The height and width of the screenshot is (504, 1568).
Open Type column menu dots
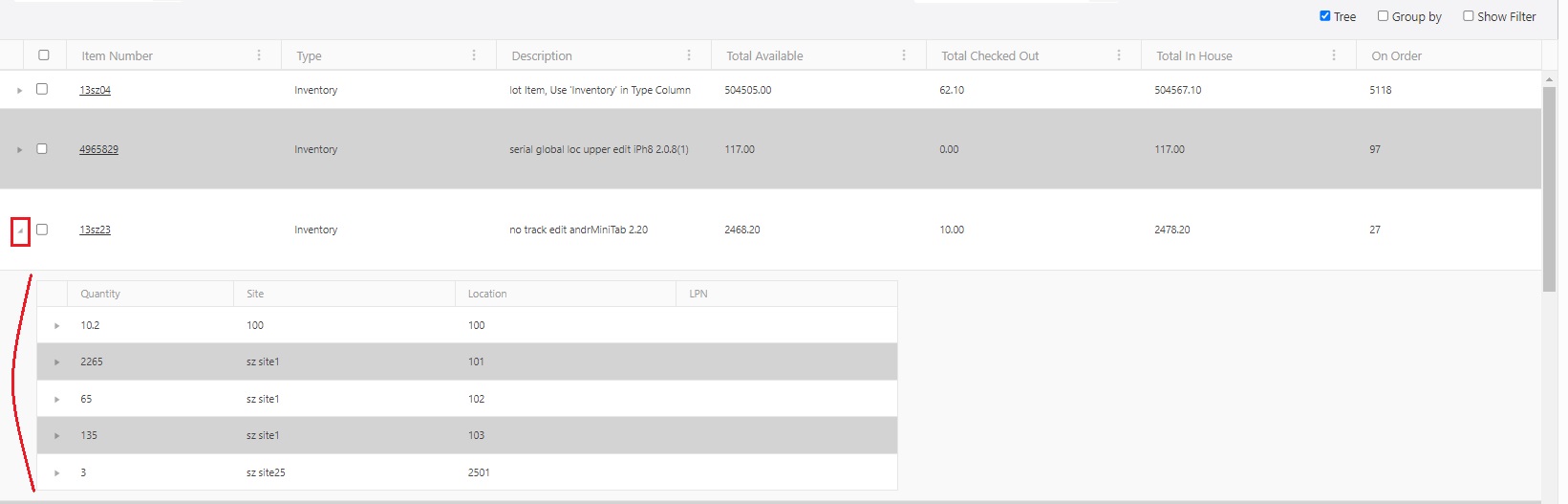[x=474, y=55]
